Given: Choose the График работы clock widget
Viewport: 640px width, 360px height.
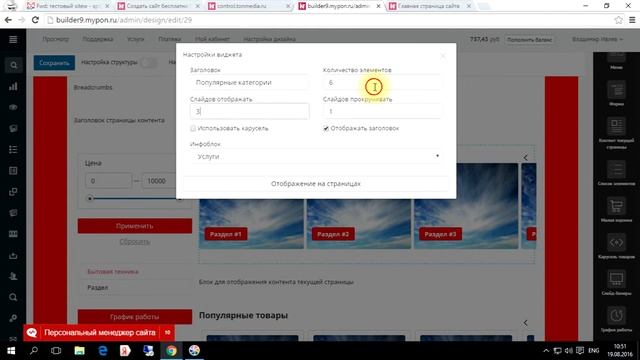Looking at the screenshot, I should point(616,316).
